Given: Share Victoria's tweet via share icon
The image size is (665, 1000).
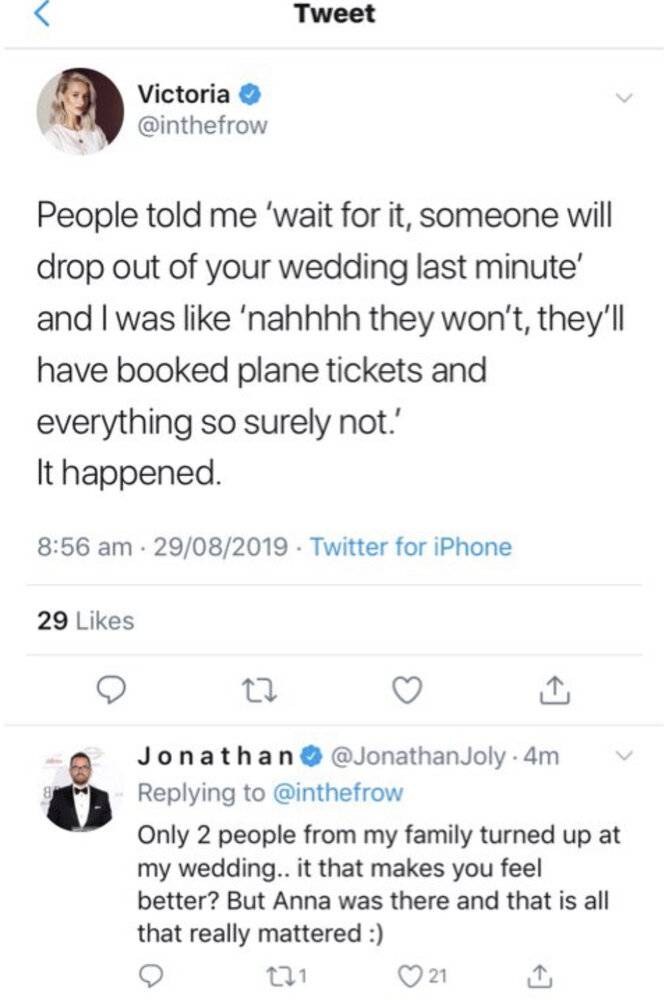Looking at the screenshot, I should [554, 690].
